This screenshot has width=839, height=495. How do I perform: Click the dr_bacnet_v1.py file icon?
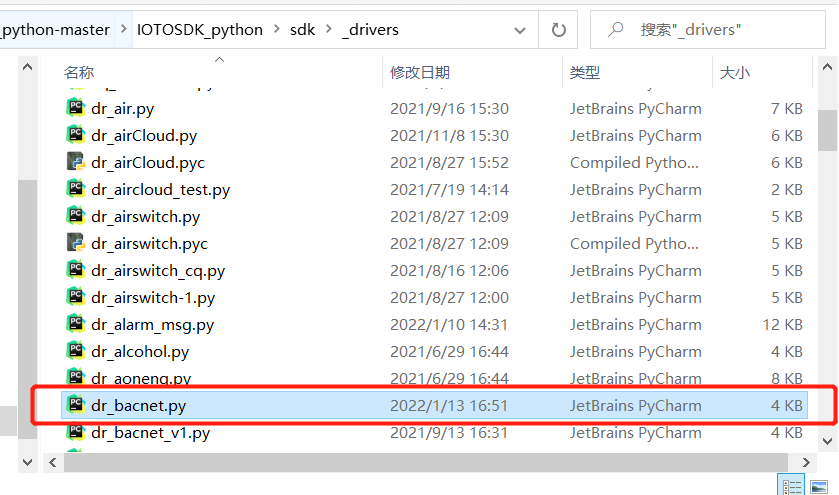click(75, 432)
